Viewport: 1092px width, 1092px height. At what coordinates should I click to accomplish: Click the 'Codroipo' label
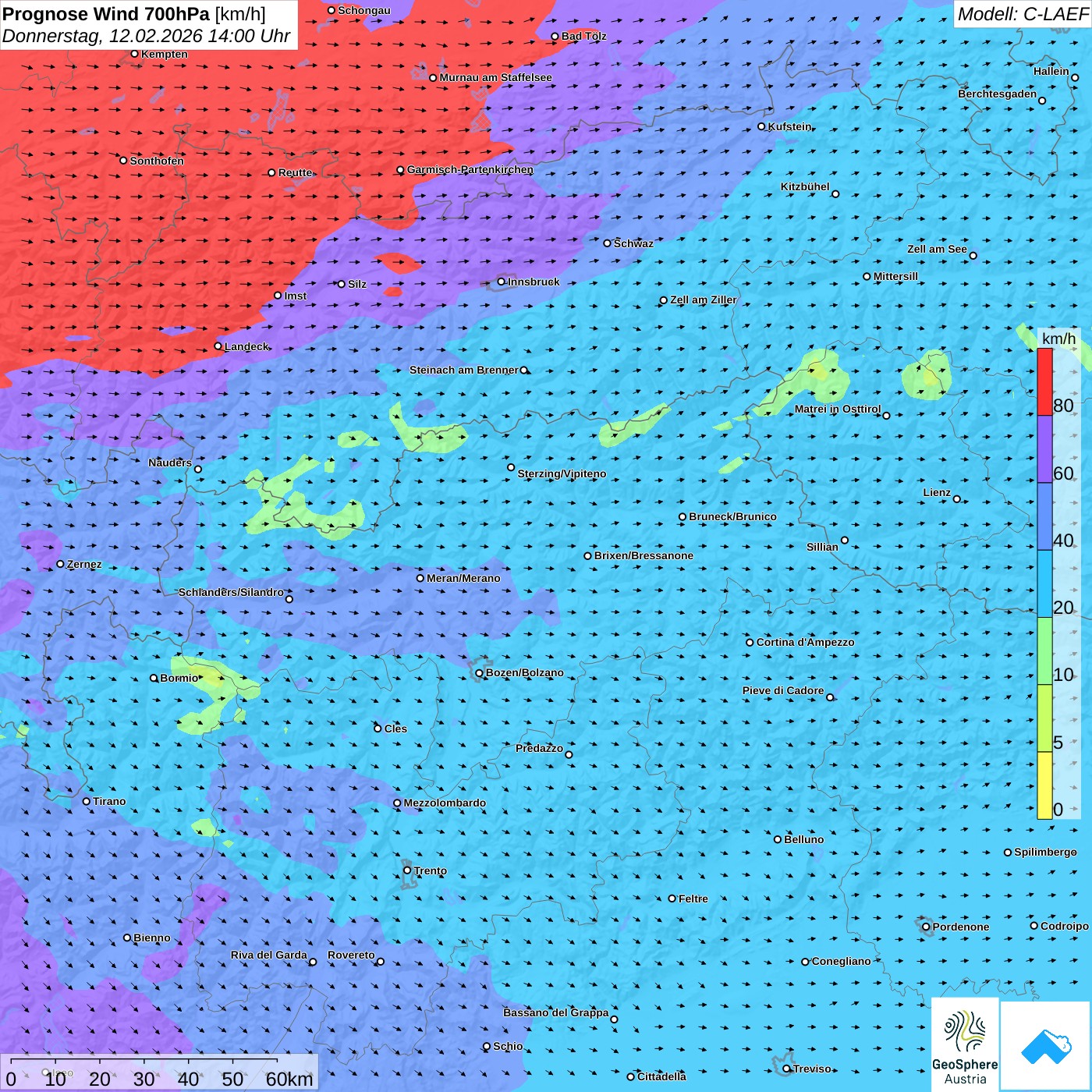tap(1064, 926)
